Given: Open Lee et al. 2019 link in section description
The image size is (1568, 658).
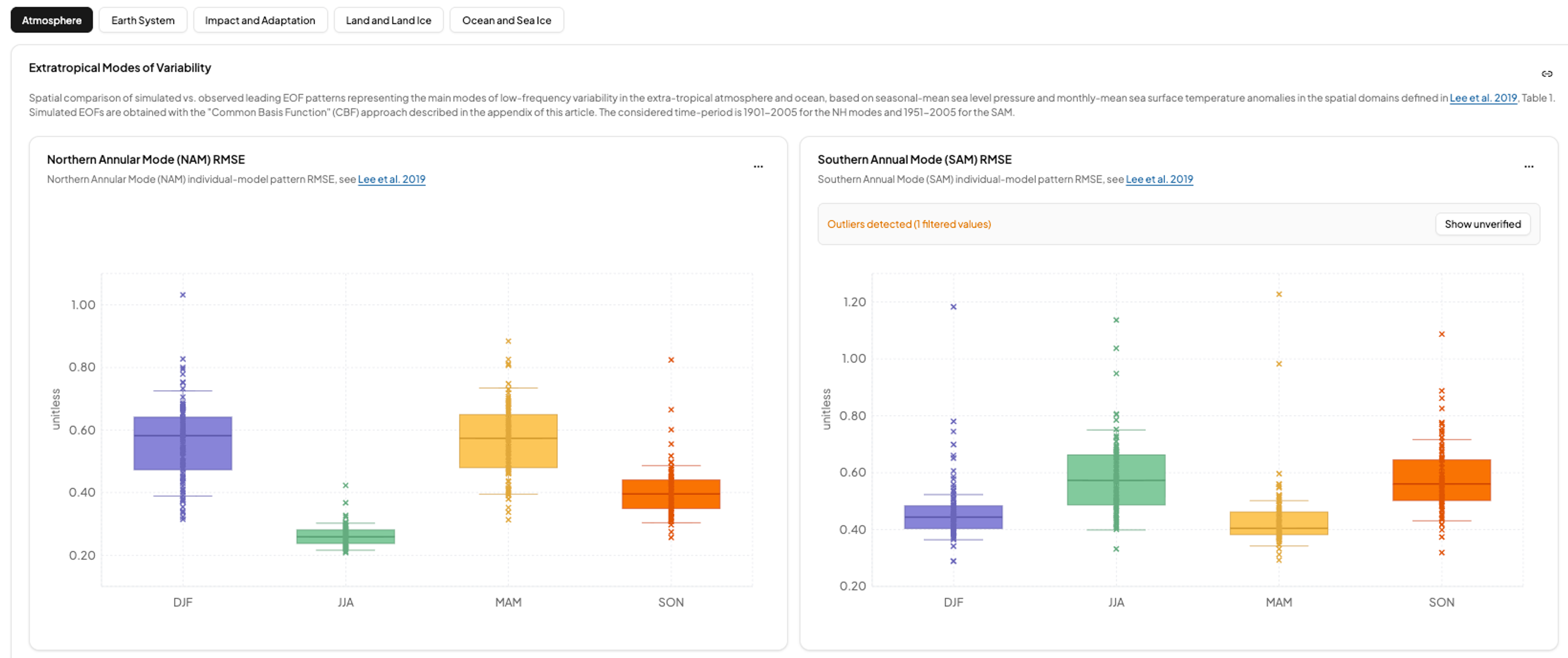Looking at the screenshot, I should click(x=1483, y=98).
